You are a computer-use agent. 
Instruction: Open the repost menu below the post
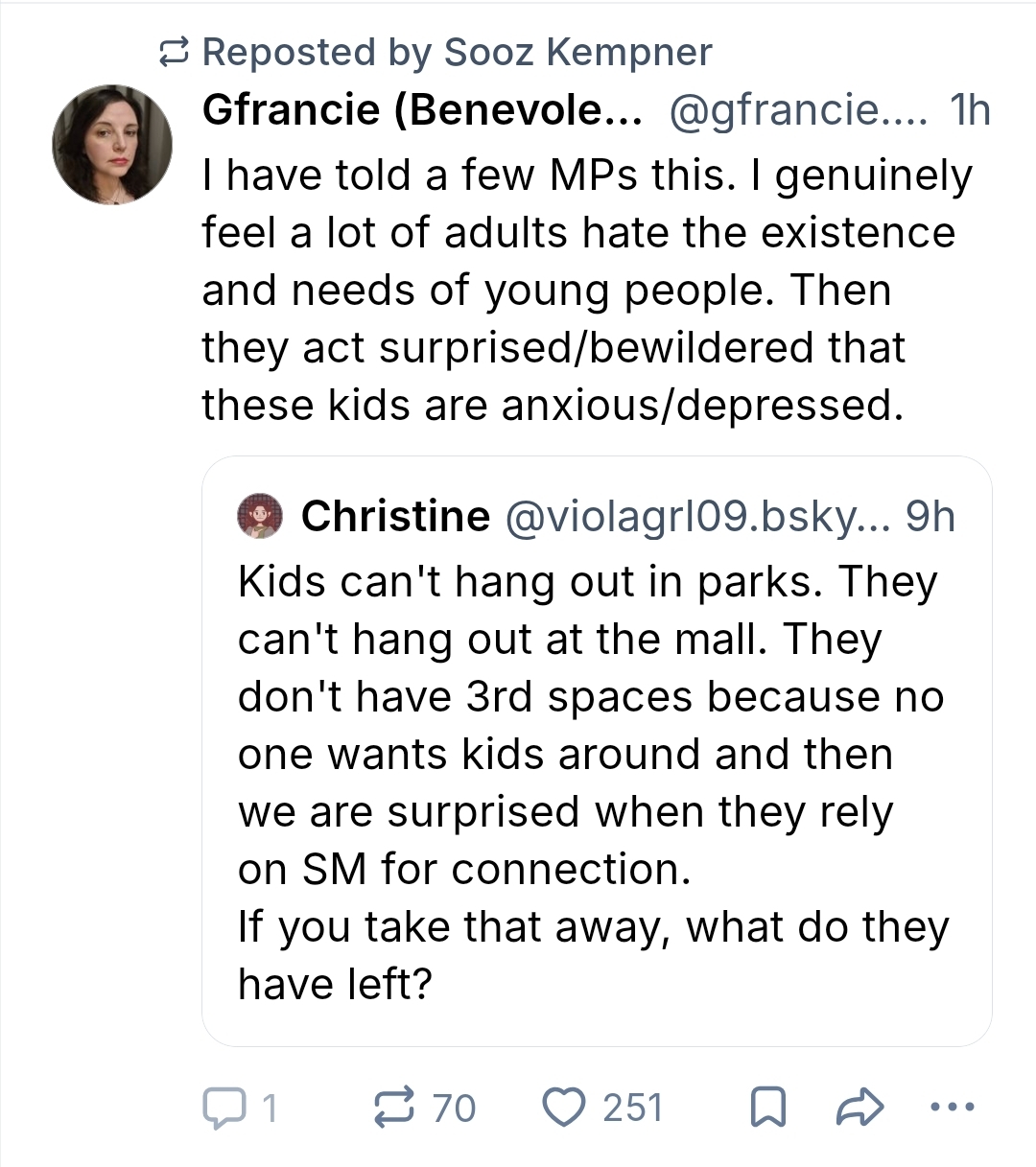click(392, 1107)
